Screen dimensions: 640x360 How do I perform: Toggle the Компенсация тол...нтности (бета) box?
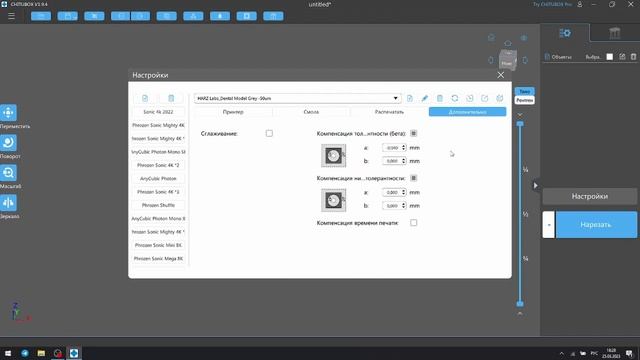pyautogui.click(x=413, y=133)
